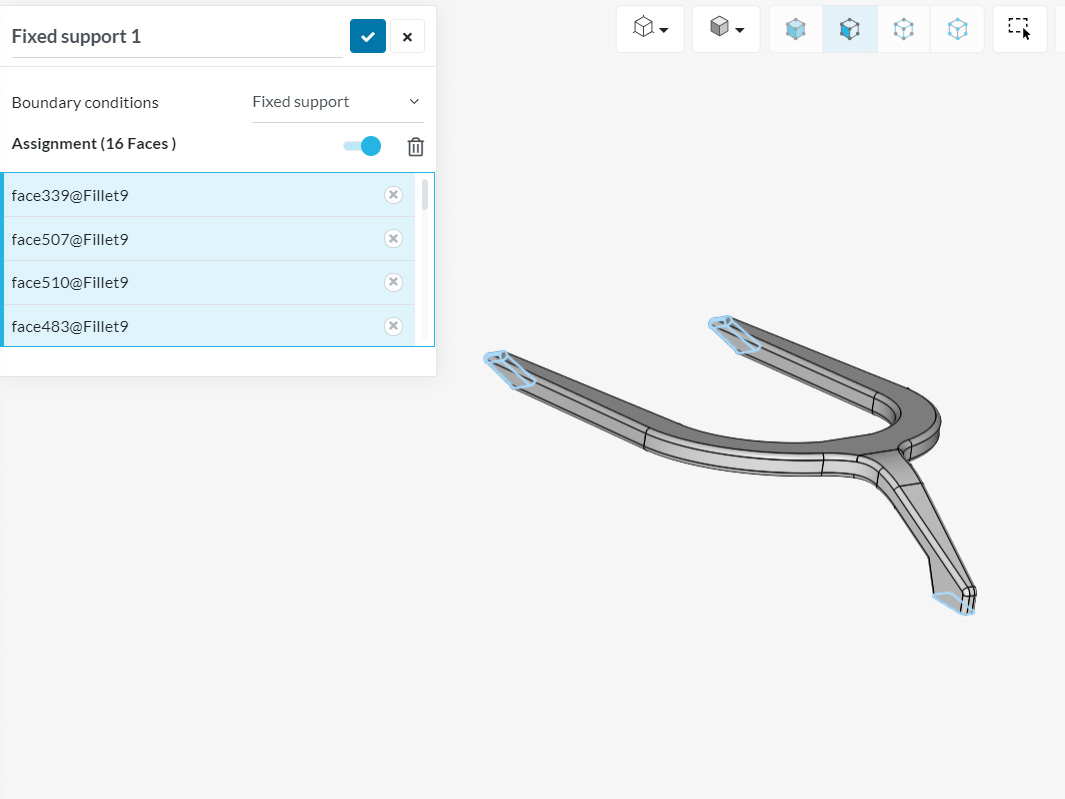
Task: Activate face selection mode icon
Action: [x=850, y=29]
